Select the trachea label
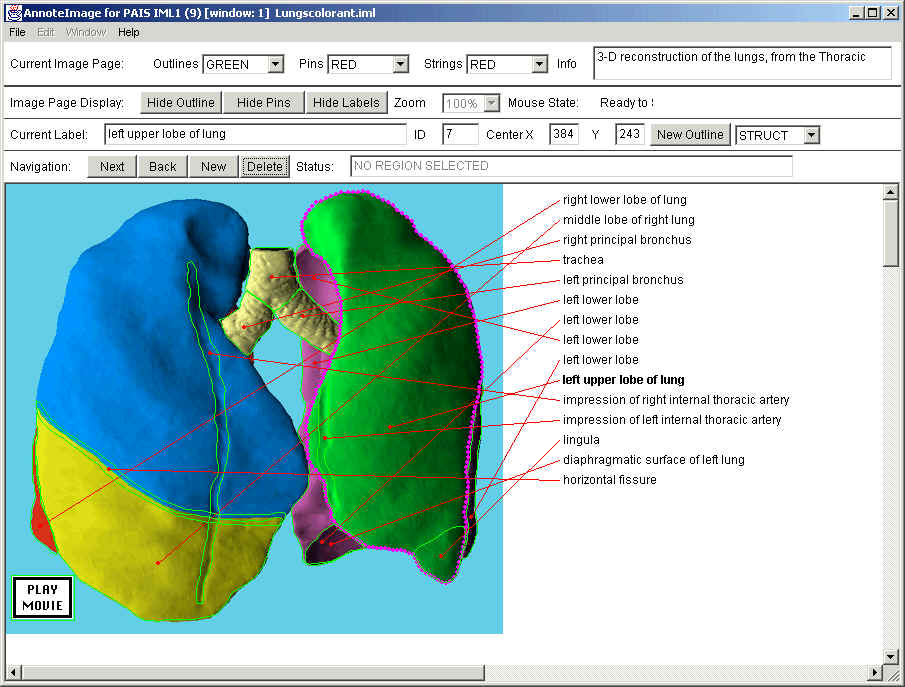Viewport: 905px width, 687px height. point(583,260)
